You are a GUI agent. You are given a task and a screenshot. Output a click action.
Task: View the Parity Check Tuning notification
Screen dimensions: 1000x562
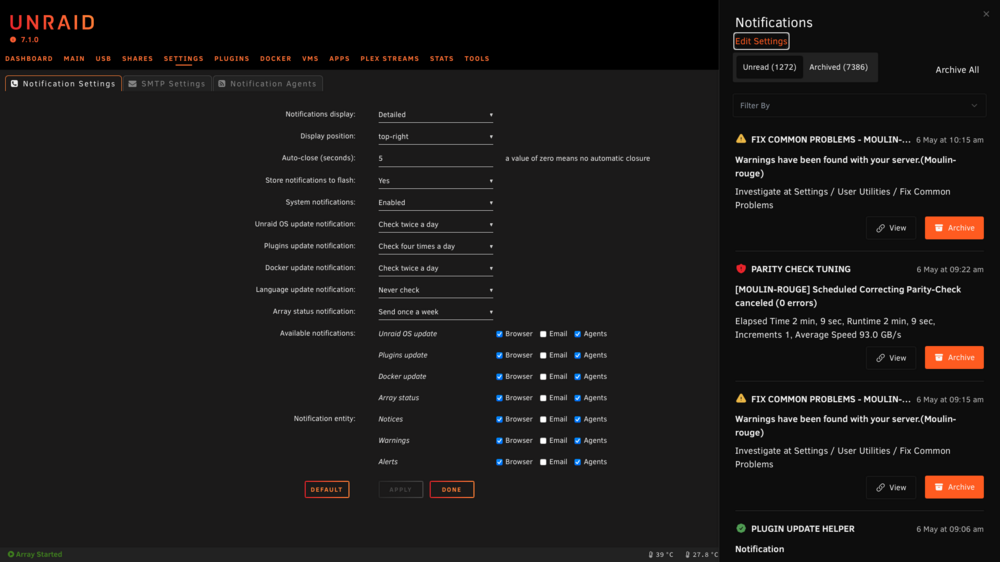tap(890, 357)
